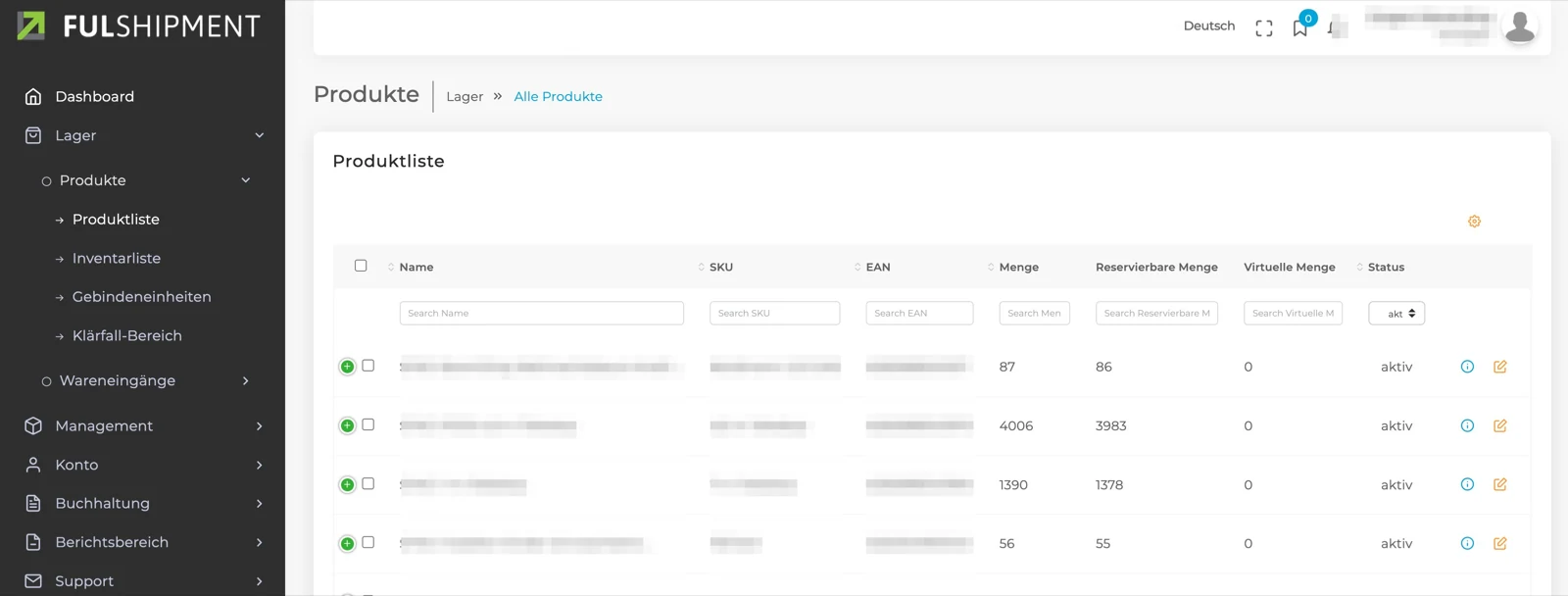Show info for row Menge 87
Viewport: 1568px width, 596px height.
click(x=1467, y=367)
